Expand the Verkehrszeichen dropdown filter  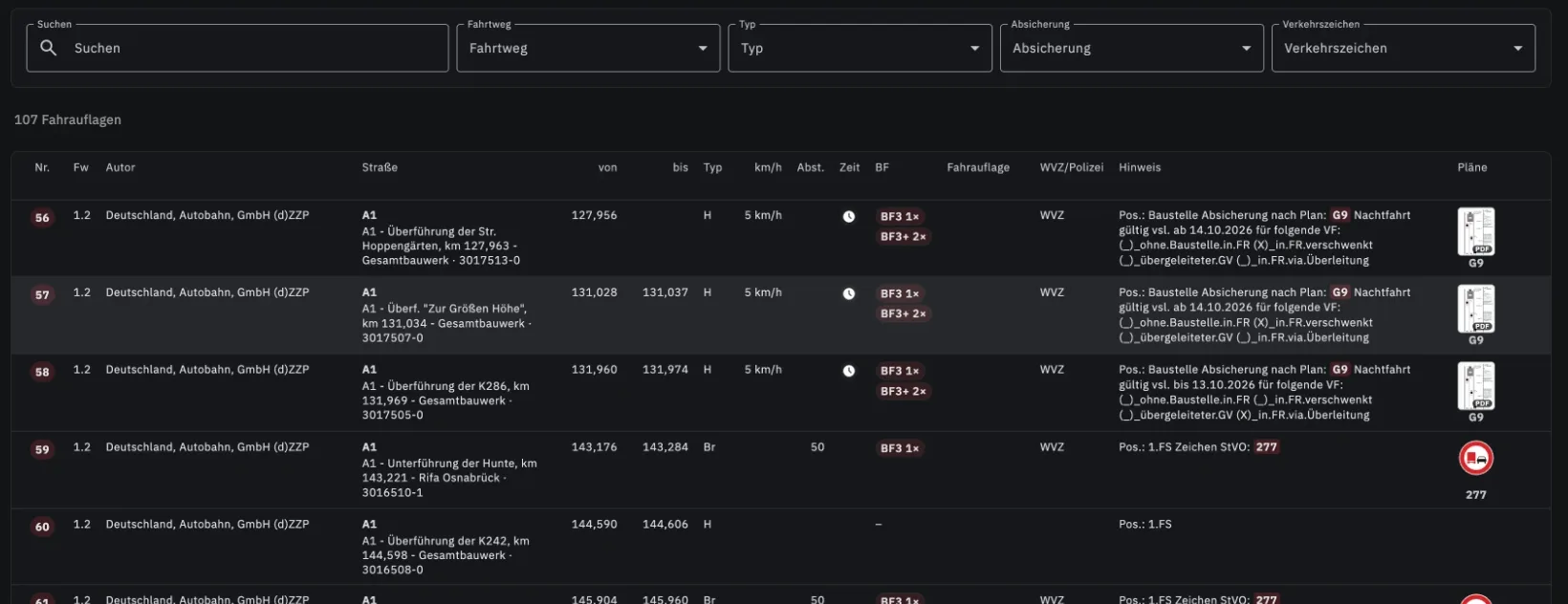coord(1403,48)
